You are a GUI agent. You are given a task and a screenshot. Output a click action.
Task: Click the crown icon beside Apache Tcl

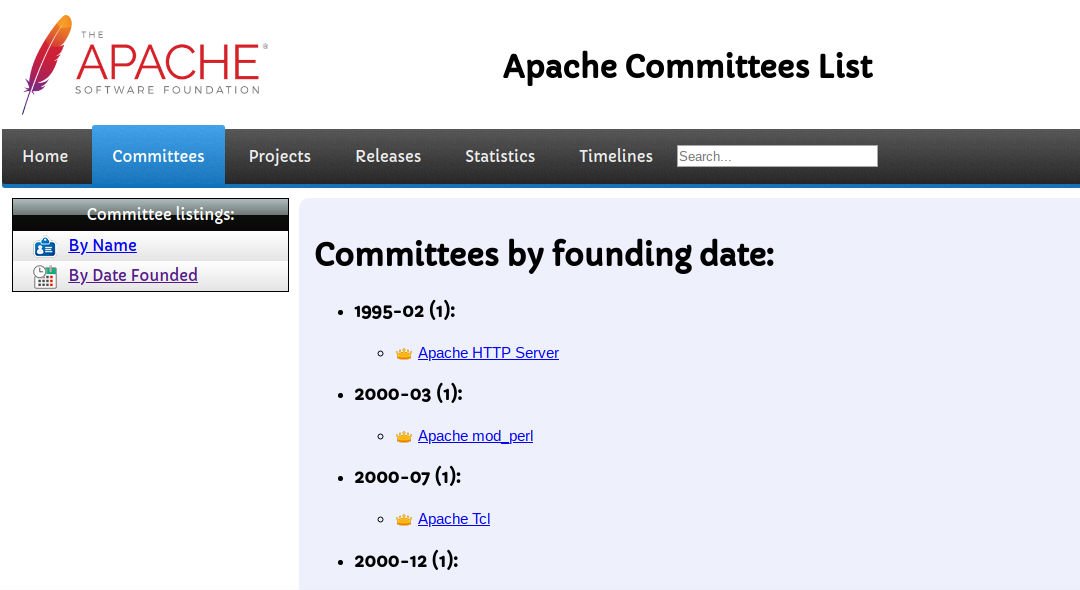[404, 520]
